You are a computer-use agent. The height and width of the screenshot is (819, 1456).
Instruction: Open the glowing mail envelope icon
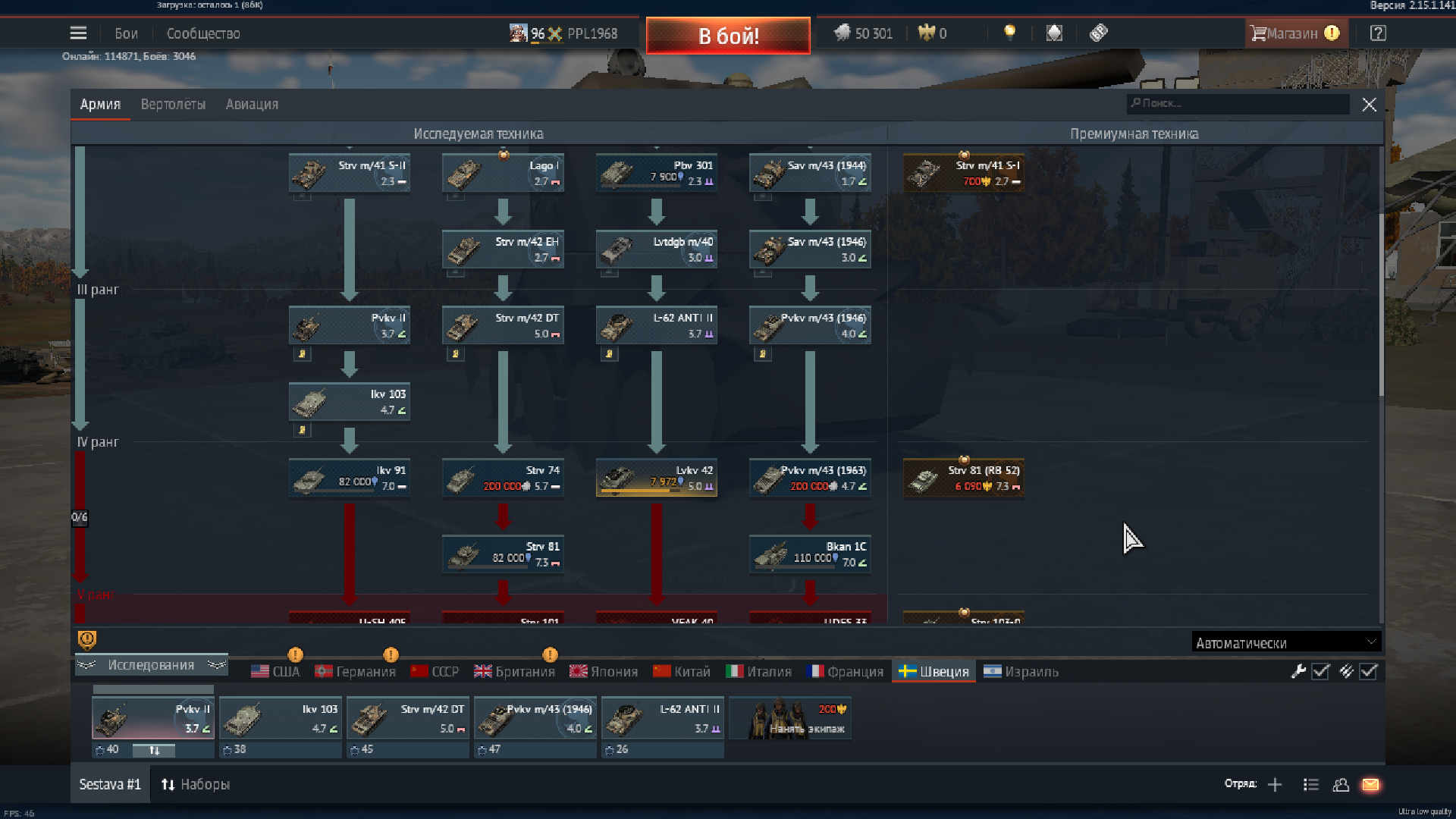(1370, 785)
